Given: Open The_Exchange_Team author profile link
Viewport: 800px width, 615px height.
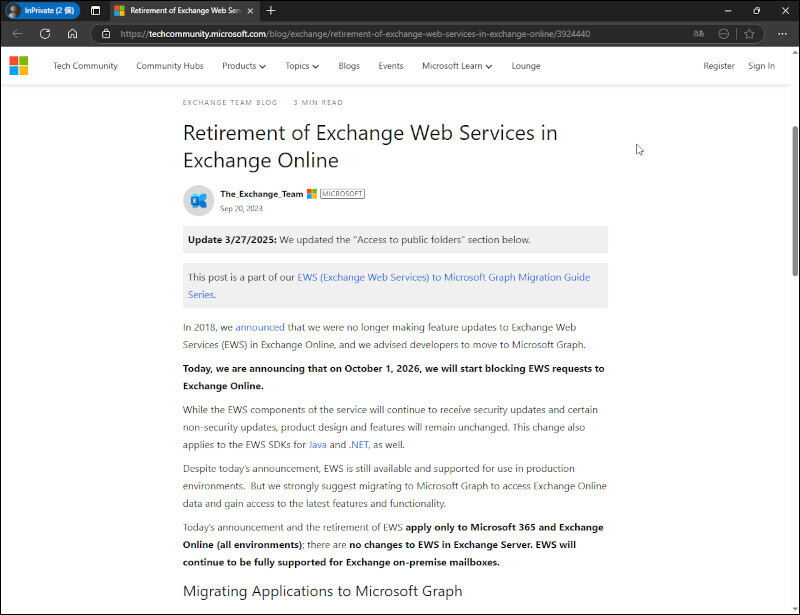Looking at the screenshot, I should (262, 194).
